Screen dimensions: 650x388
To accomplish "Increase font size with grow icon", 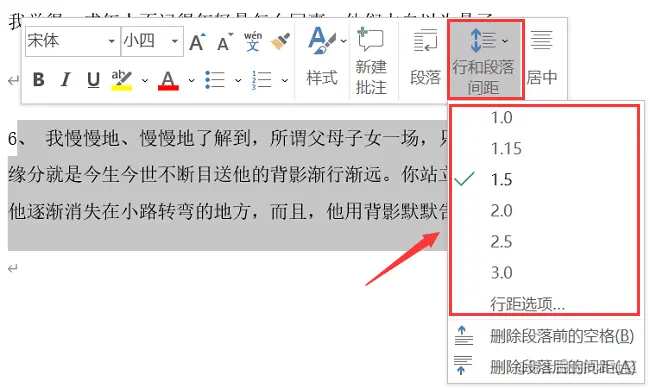I will [x=197, y=41].
